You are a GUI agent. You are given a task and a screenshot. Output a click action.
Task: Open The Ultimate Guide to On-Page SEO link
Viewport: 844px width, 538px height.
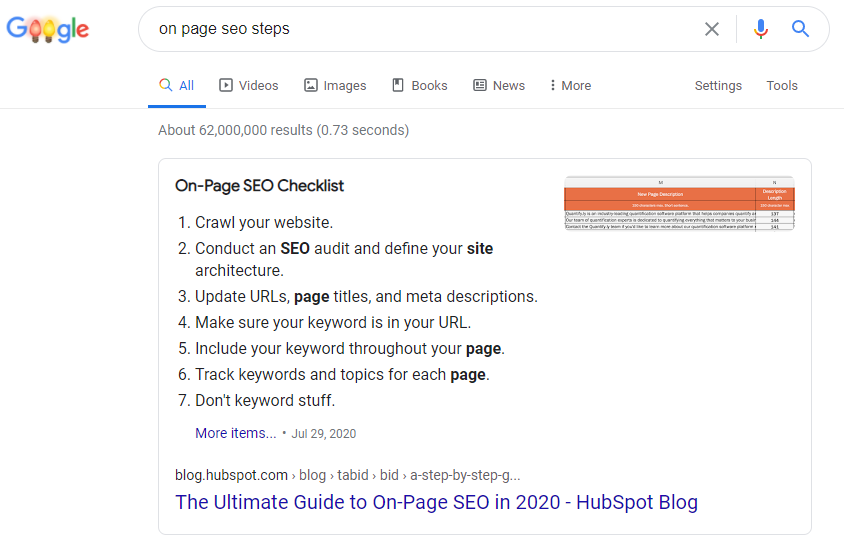pos(436,502)
